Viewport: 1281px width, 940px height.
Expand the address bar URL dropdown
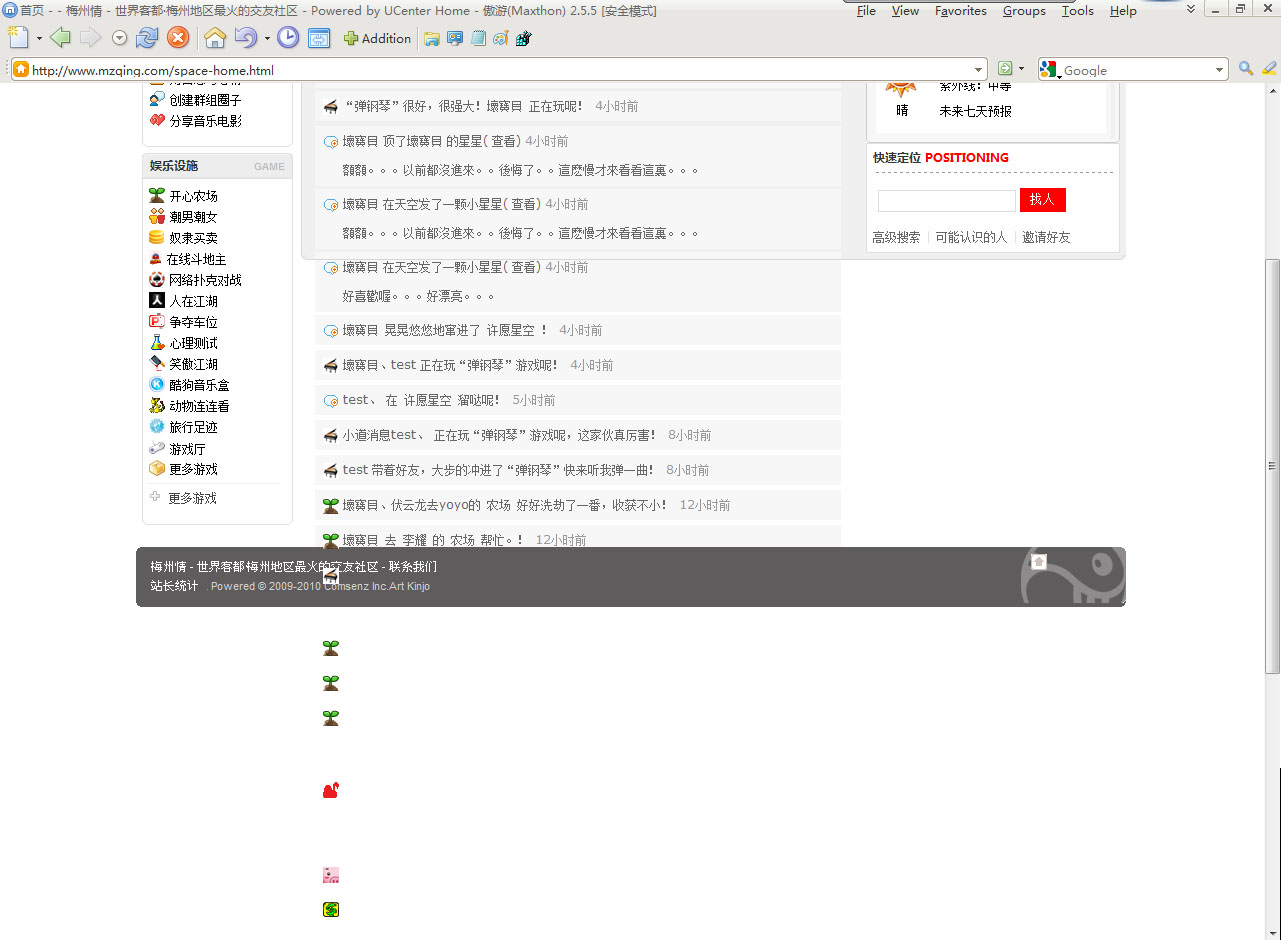click(979, 69)
